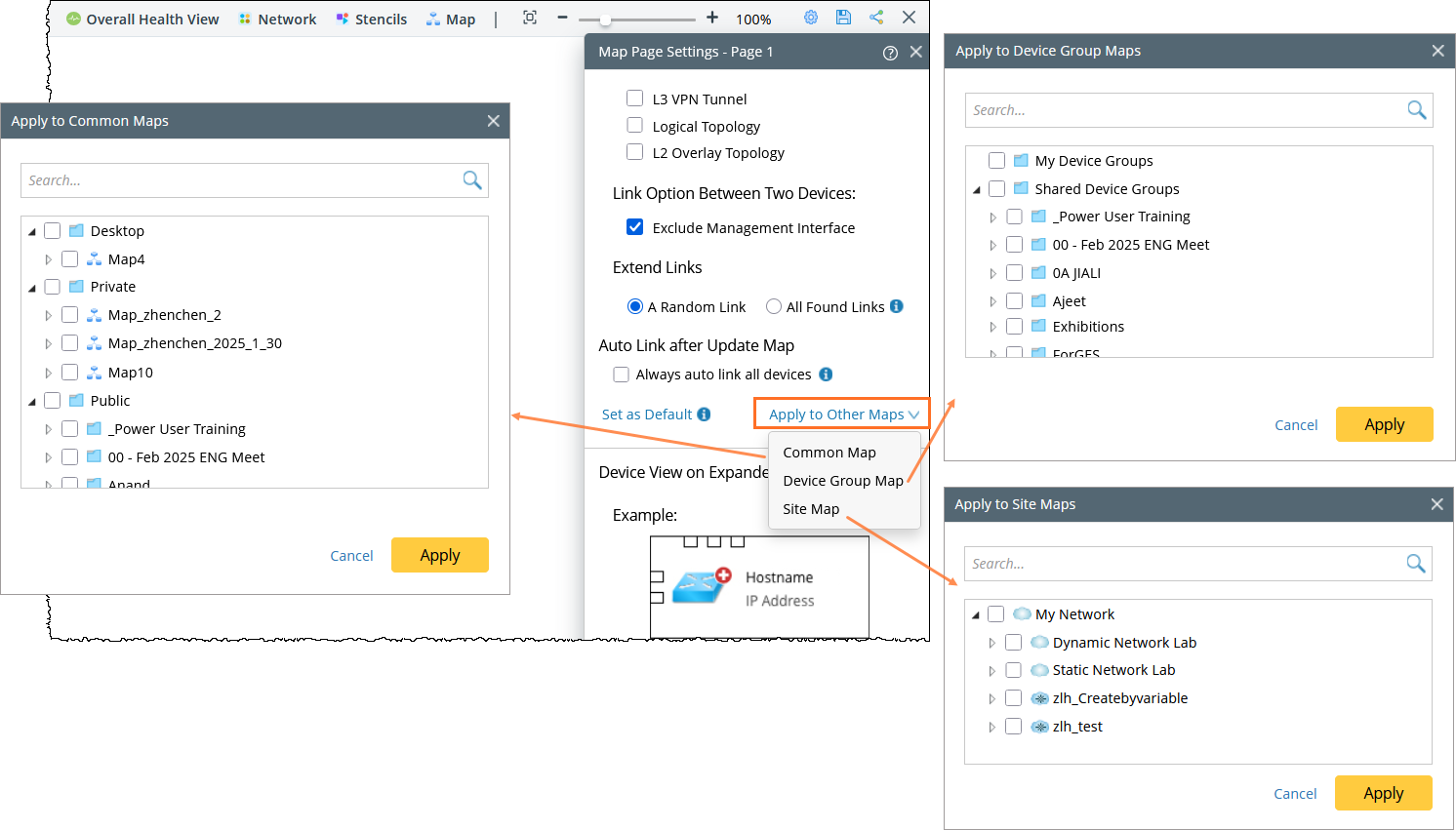Open map settings gear icon

point(811,18)
